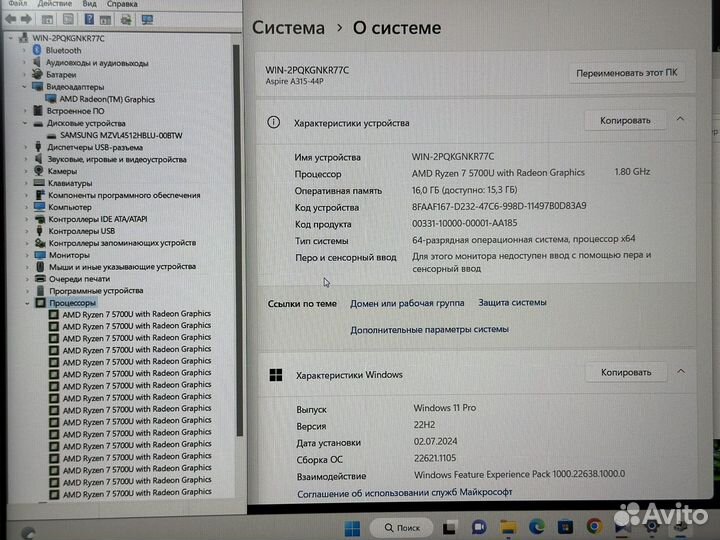Click the OS build value 22621.1105
Image resolution: width=720 pixels, height=540 pixels.
[435, 458]
